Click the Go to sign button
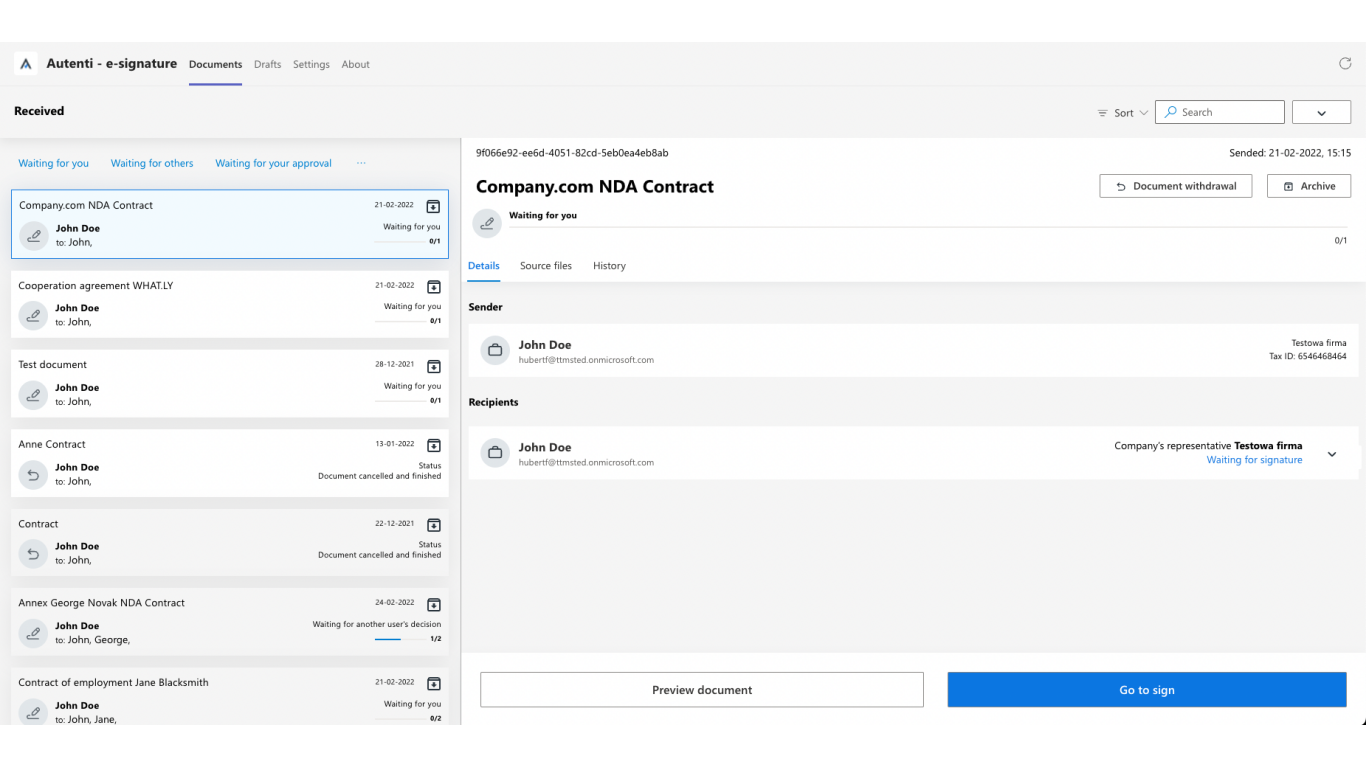Screen dimensions: 1366x768 1147,690
